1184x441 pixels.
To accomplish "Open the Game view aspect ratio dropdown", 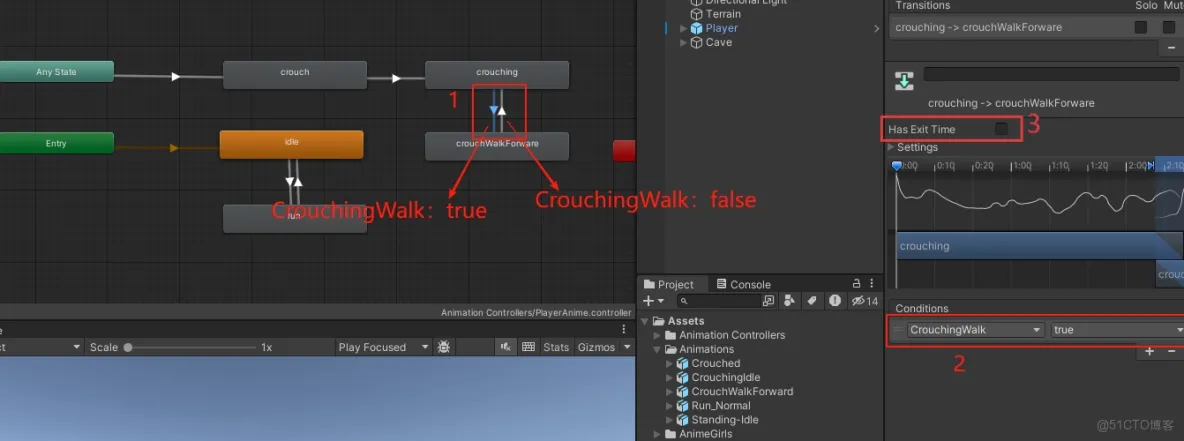I will click(x=42, y=347).
